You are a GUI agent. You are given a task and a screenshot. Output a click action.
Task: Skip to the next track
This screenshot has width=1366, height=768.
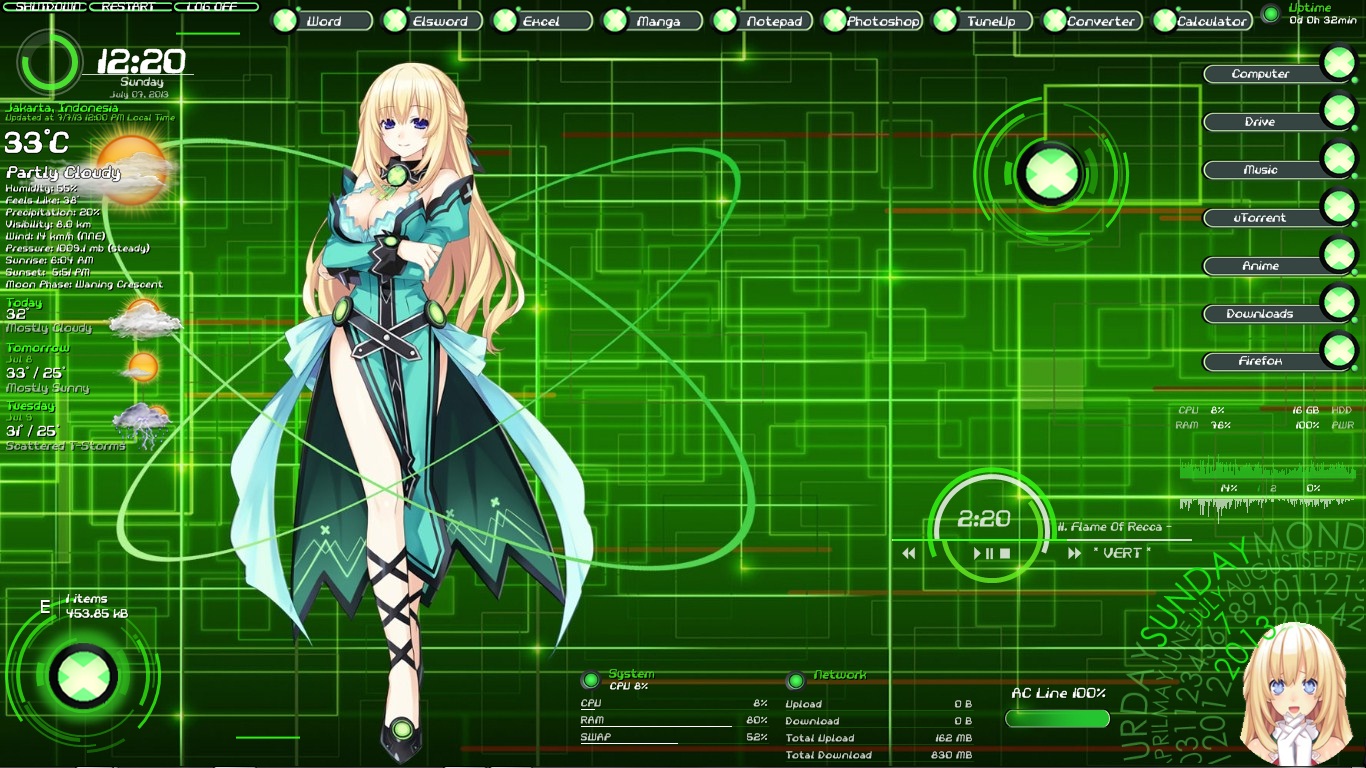point(1074,553)
